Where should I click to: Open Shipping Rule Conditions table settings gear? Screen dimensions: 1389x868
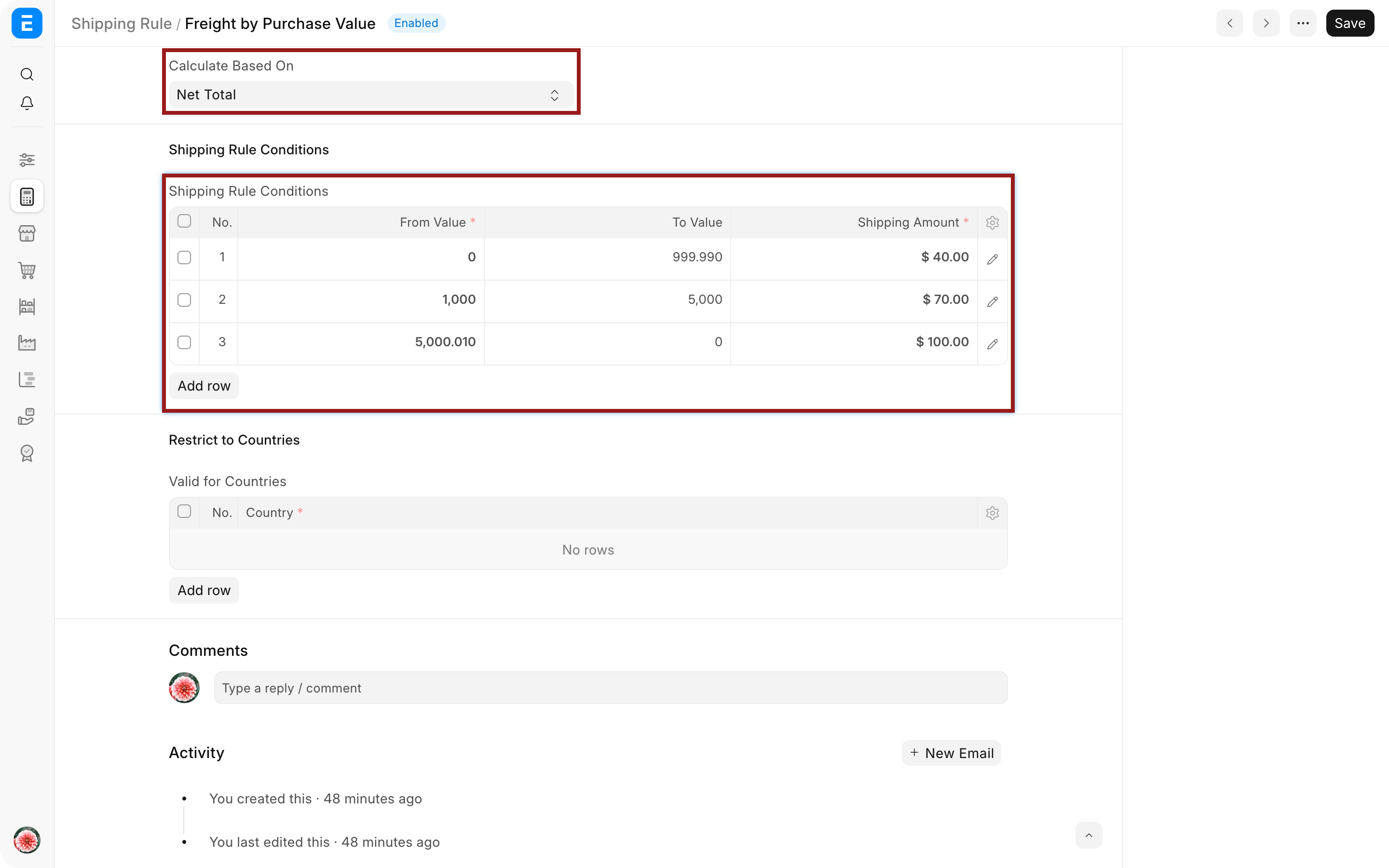993,223
